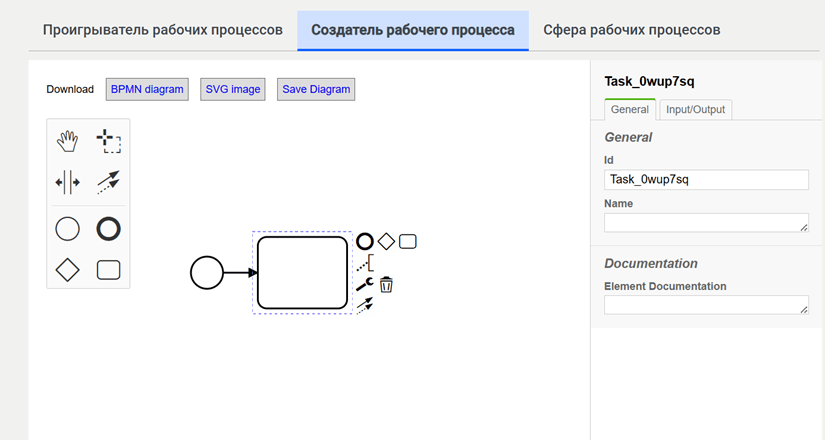Download the SVG image
The height and width of the screenshot is (440, 825).
pos(233,89)
